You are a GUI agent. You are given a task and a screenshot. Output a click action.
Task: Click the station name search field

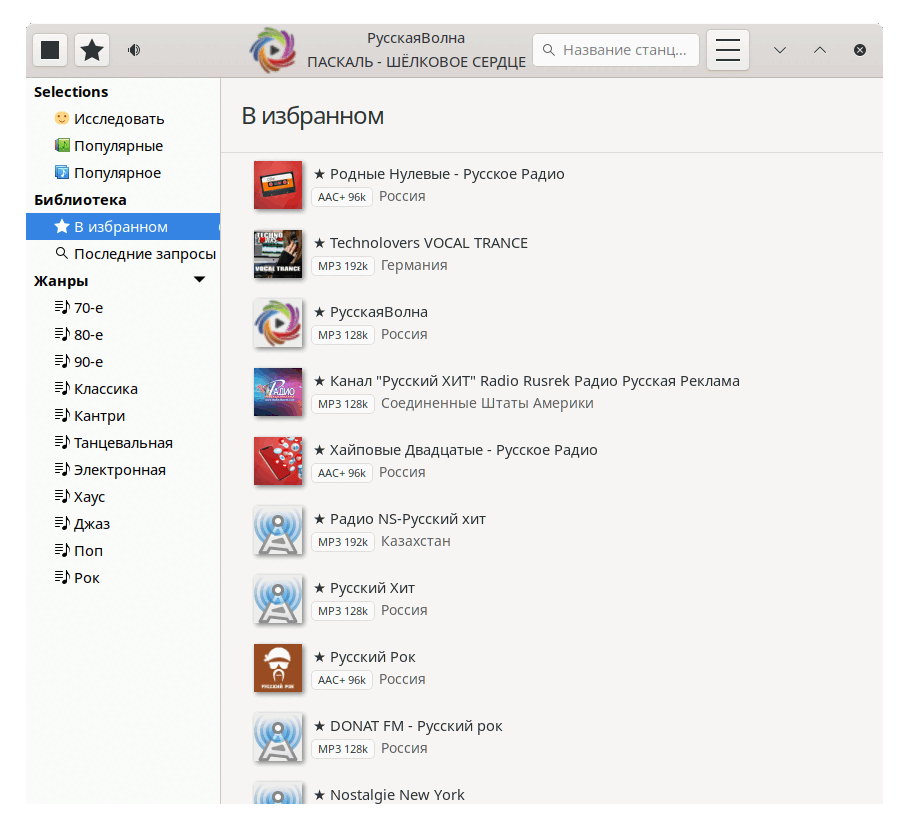point(616,50)
